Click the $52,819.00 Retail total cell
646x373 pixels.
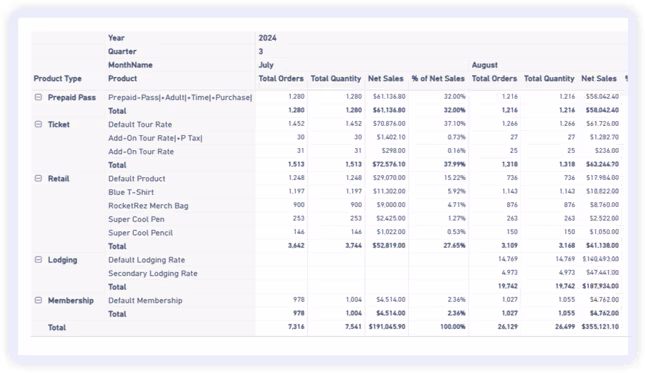[389, 245]
